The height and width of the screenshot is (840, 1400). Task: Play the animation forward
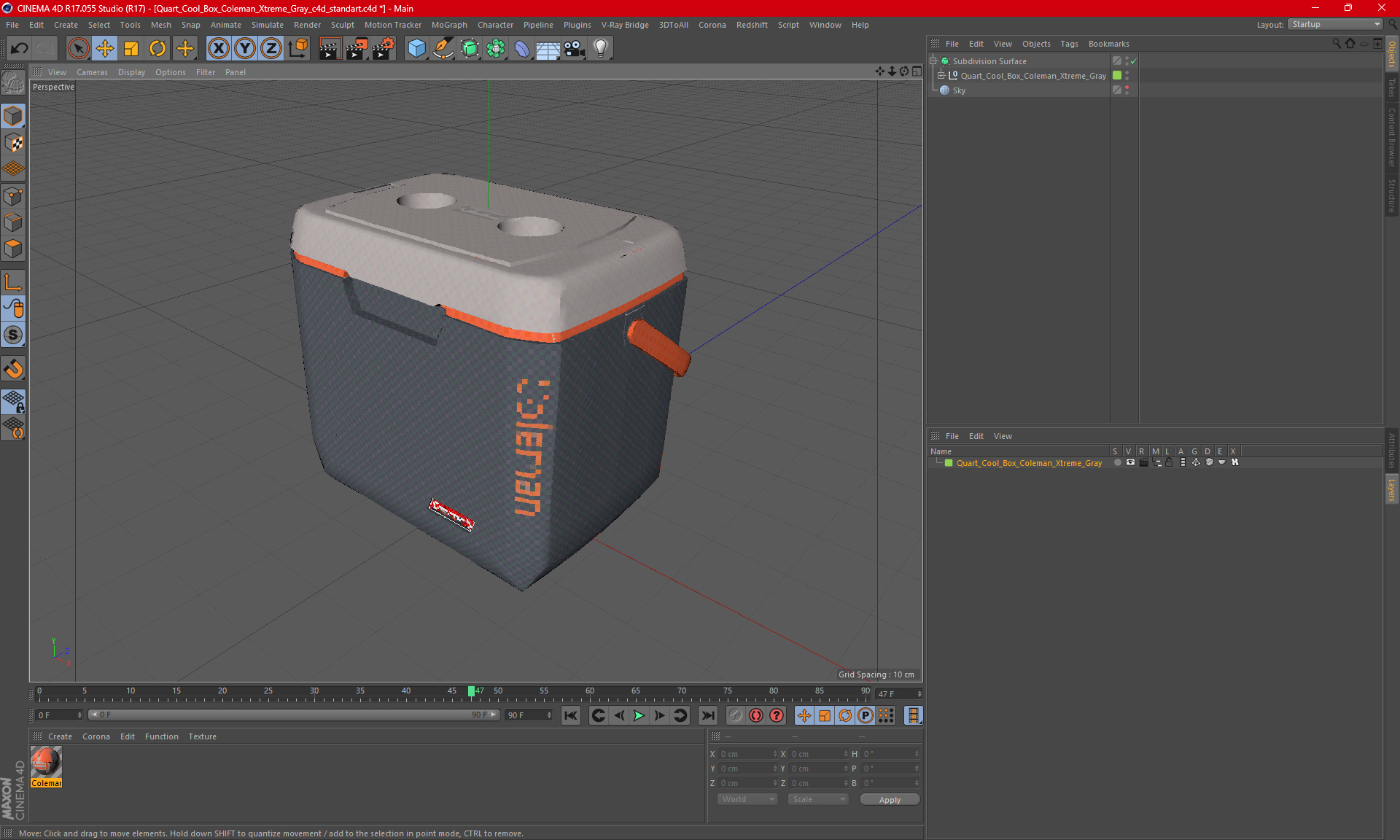click(639, 715)
